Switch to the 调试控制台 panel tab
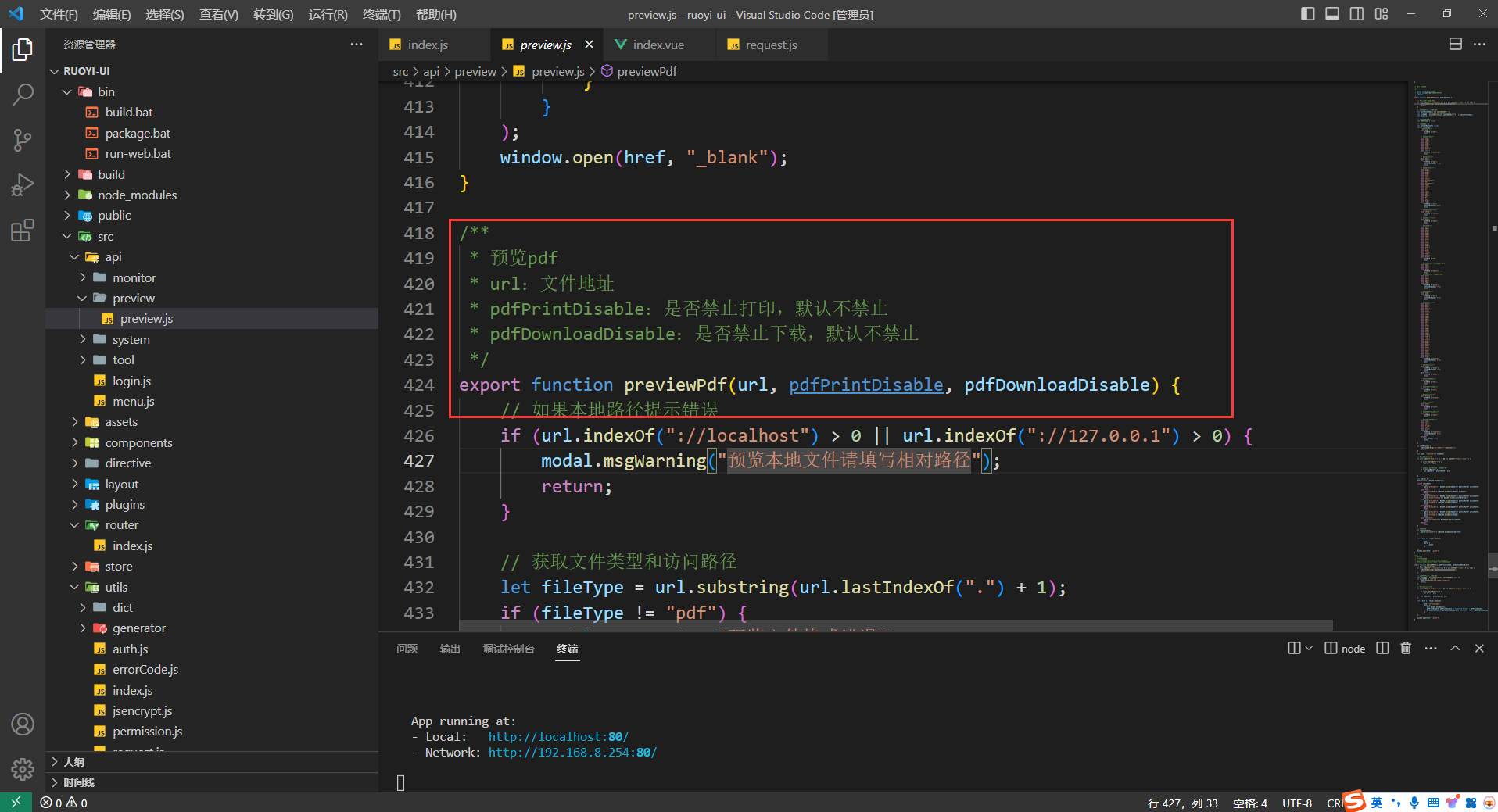Image resolution: width=1498 pixels, height=812 pixels. [x=509, y=649]
